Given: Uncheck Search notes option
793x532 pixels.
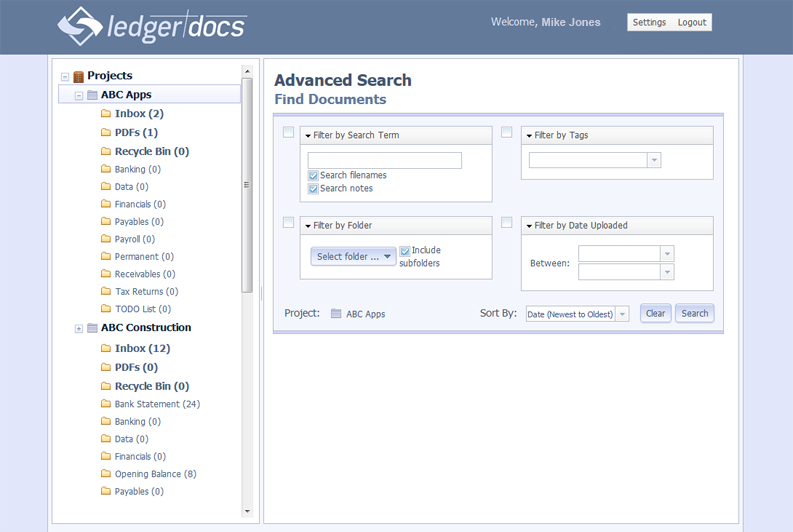Looking at the screenshot, I should point(313,189).
